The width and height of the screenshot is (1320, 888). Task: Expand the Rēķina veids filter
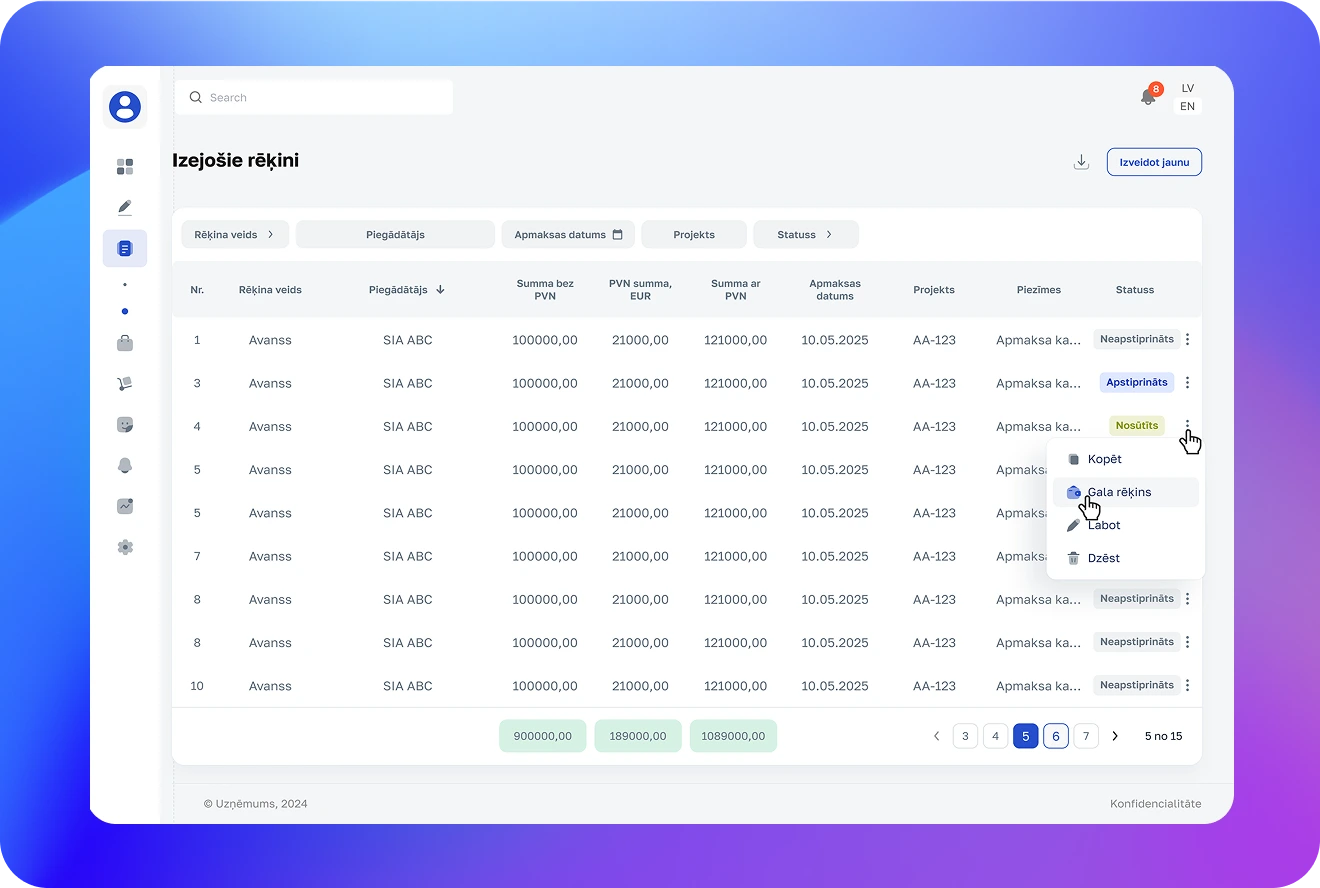(235, 235)
